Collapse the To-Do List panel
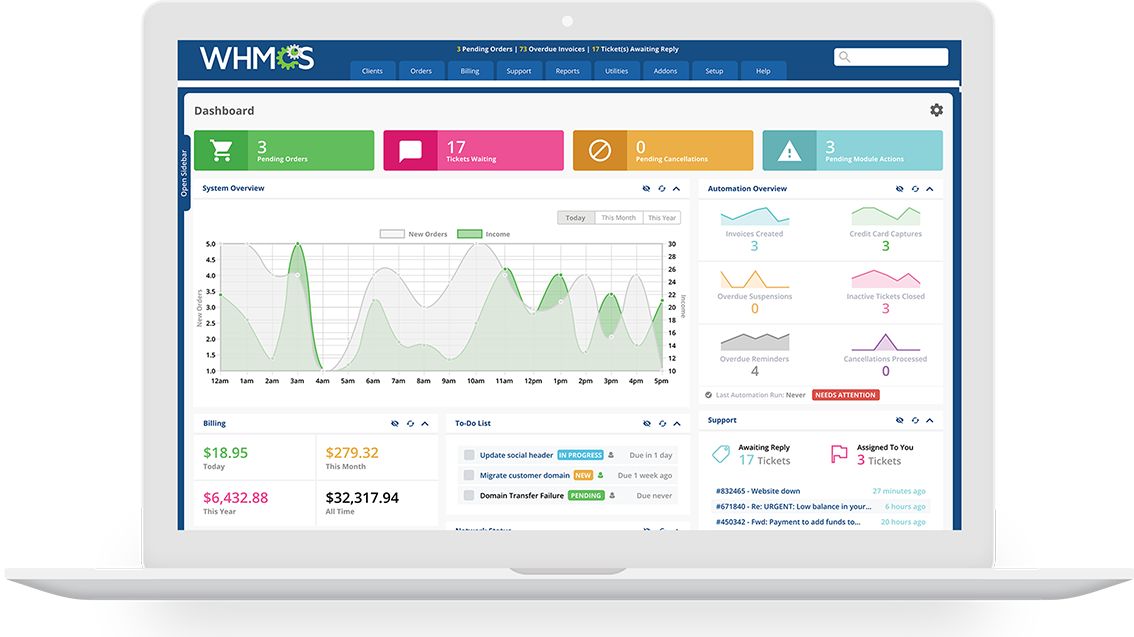The height and width of the screenshot is (637, 1134). point(678,424)
